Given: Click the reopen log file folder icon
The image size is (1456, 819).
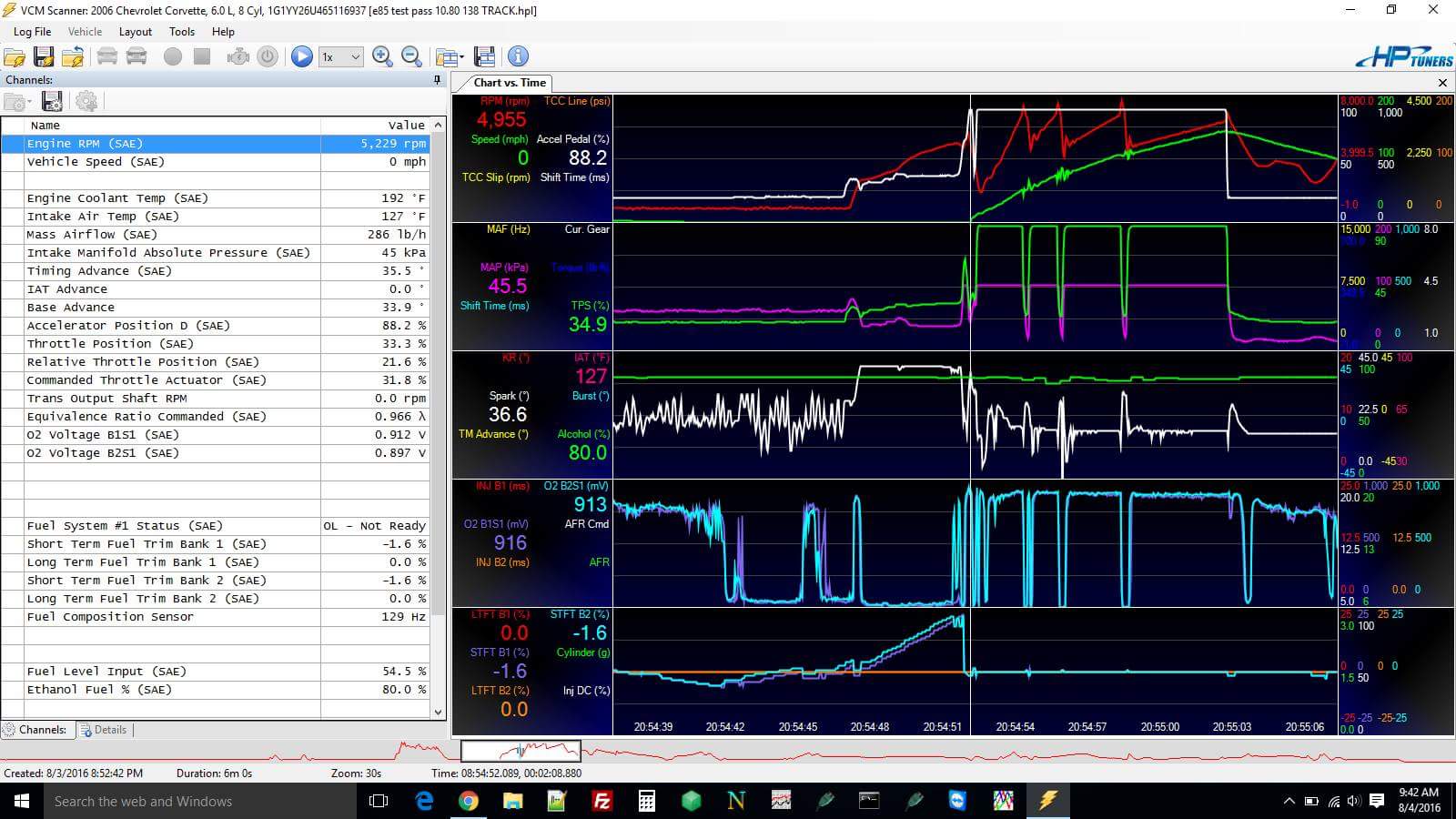Looking at the screenshot, I should point(73,56).
